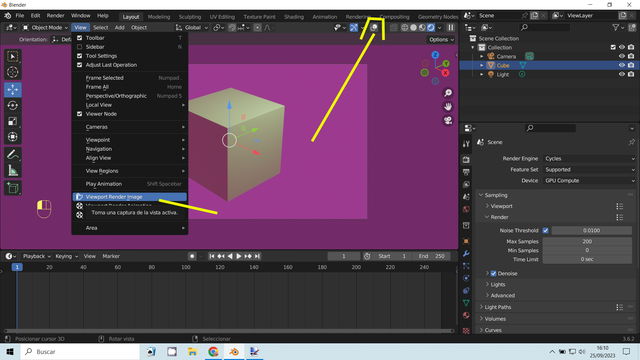This screenshot has width=640, height=360.
Task: Click the Max Samples value field
Action: tap(587, 241)
